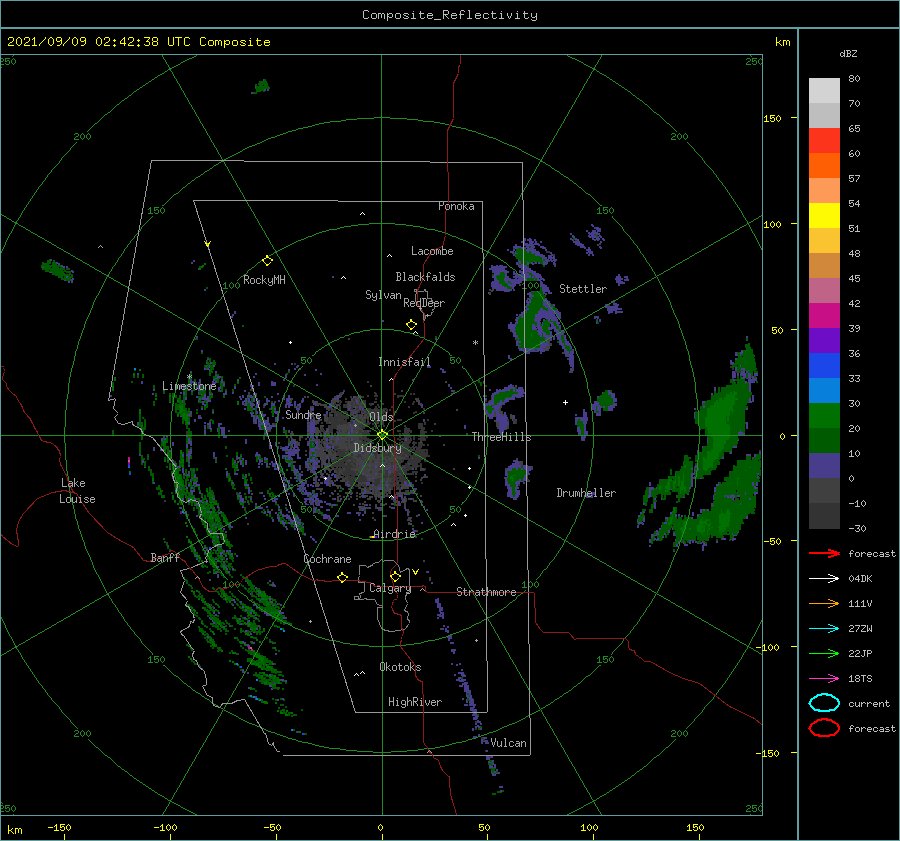
Task: Click the yellow diamond marker near RedDeer
Action: coord(412,324)
